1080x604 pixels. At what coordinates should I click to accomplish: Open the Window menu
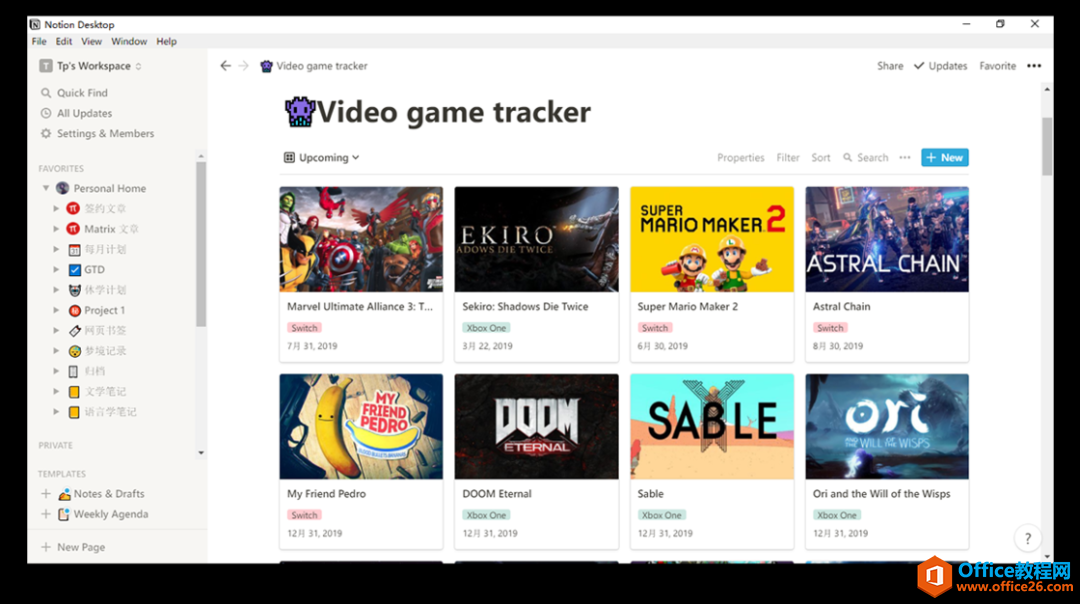pyautogui.click(x=129, y=41)
